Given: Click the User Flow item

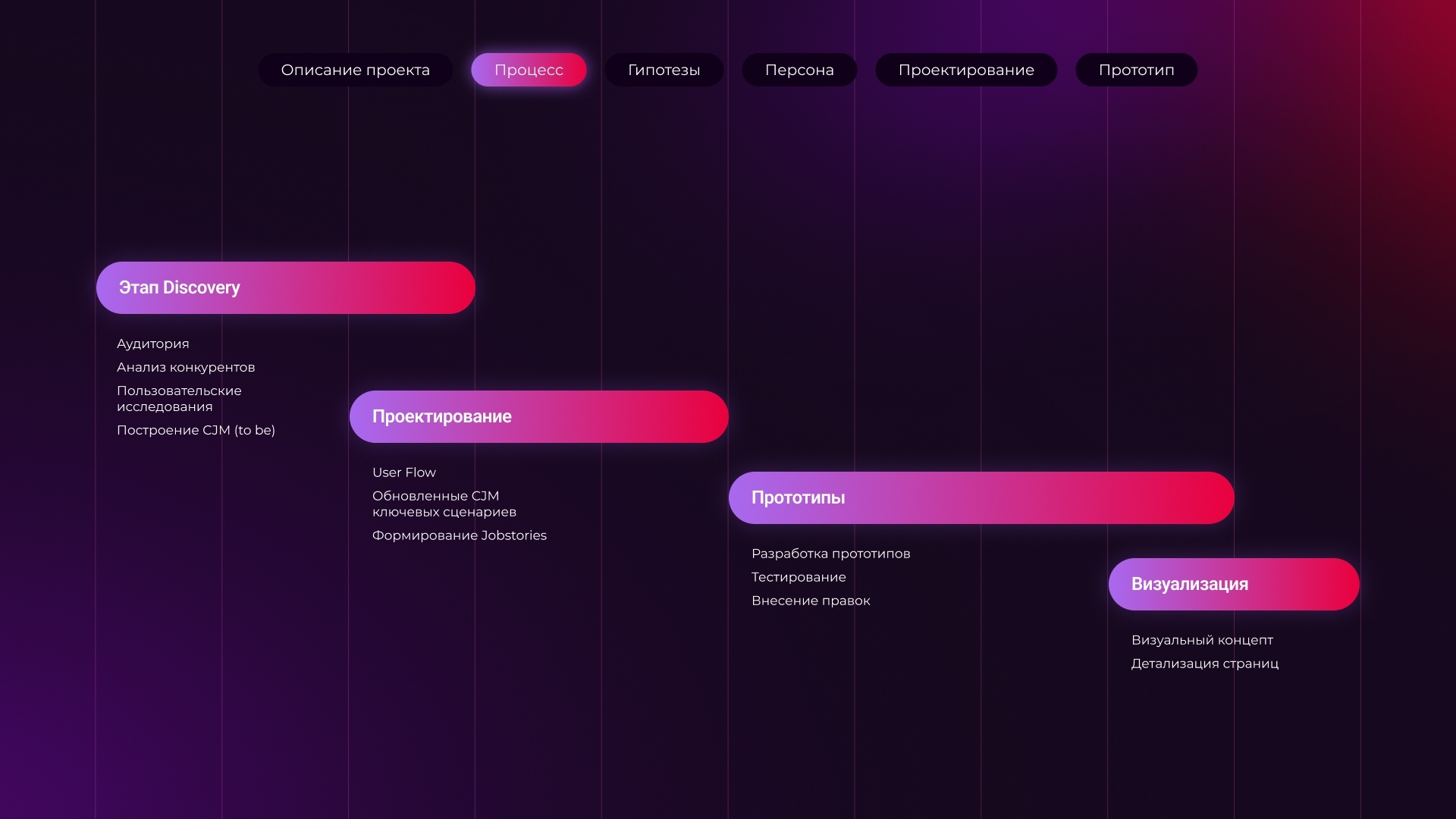Looking at the screenshot, I should pyautogui.click(x=404, y=472).
